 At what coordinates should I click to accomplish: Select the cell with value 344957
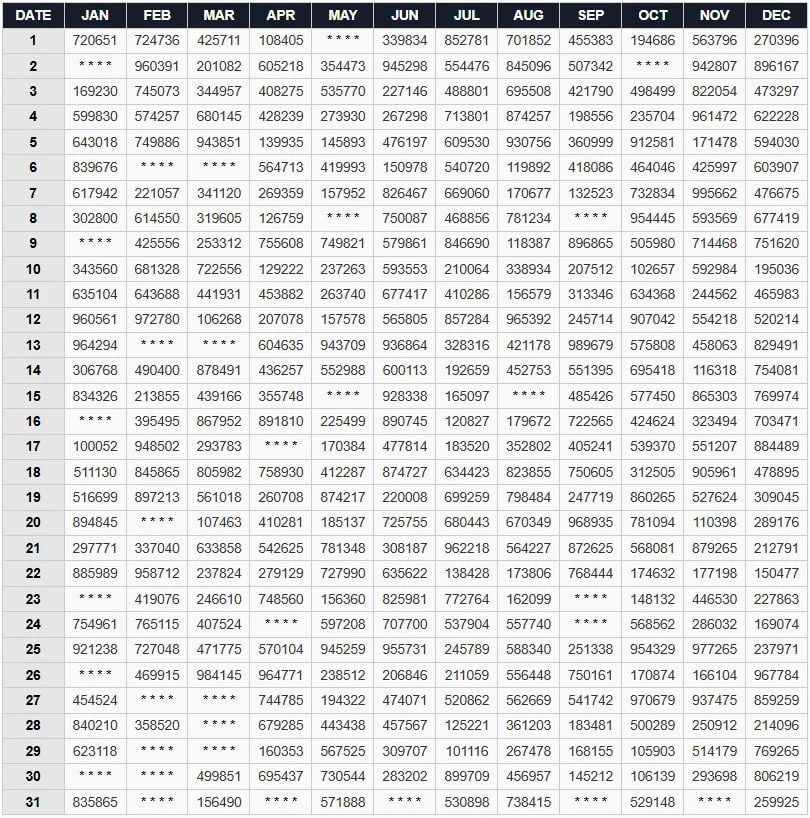coord(219,91)
